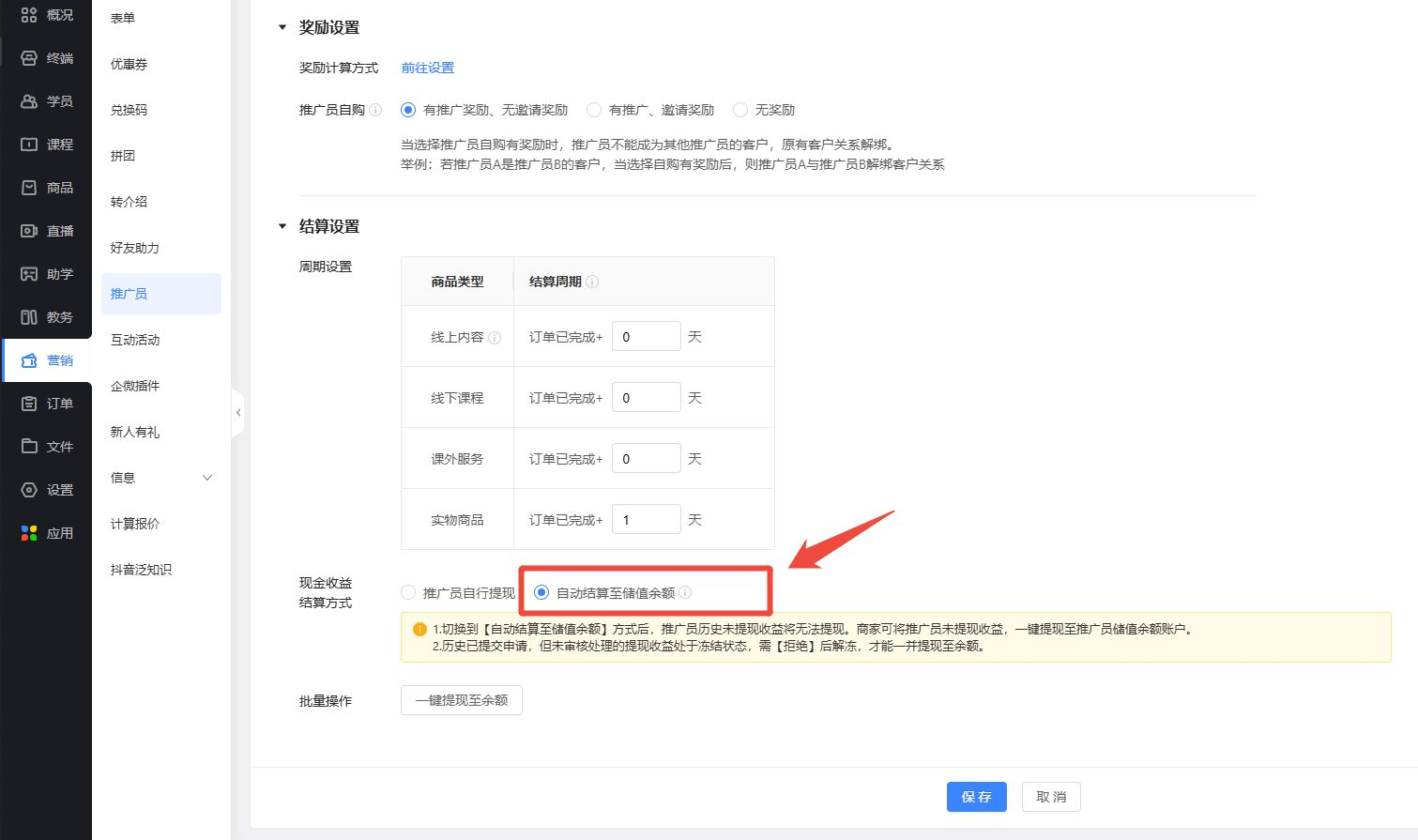Switch to the 优惠券 menu item
Viewport: 1418px width, 840px height.
(x=129, y=63)
